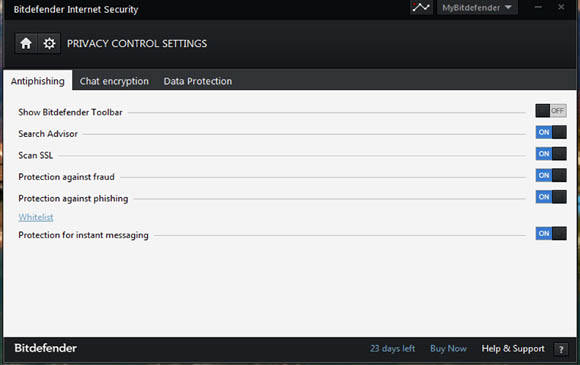This screenshot has width=580, height=365.
Task: Expand the MyBitdefender dropdown
Action: (x=477, y=7)
